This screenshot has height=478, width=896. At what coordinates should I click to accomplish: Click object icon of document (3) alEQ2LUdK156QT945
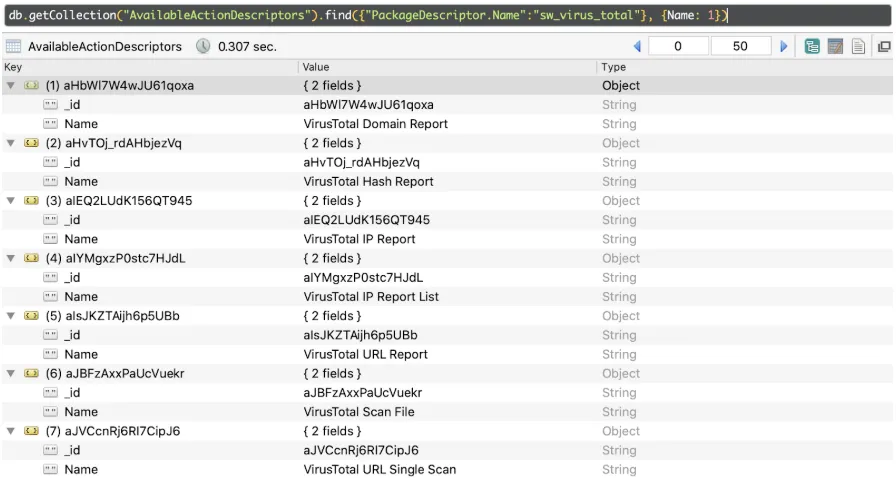[x=31, y=201]
